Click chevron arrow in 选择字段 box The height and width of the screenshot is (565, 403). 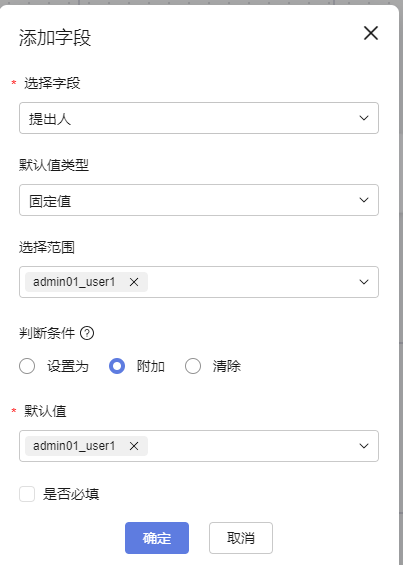point(364,118)
